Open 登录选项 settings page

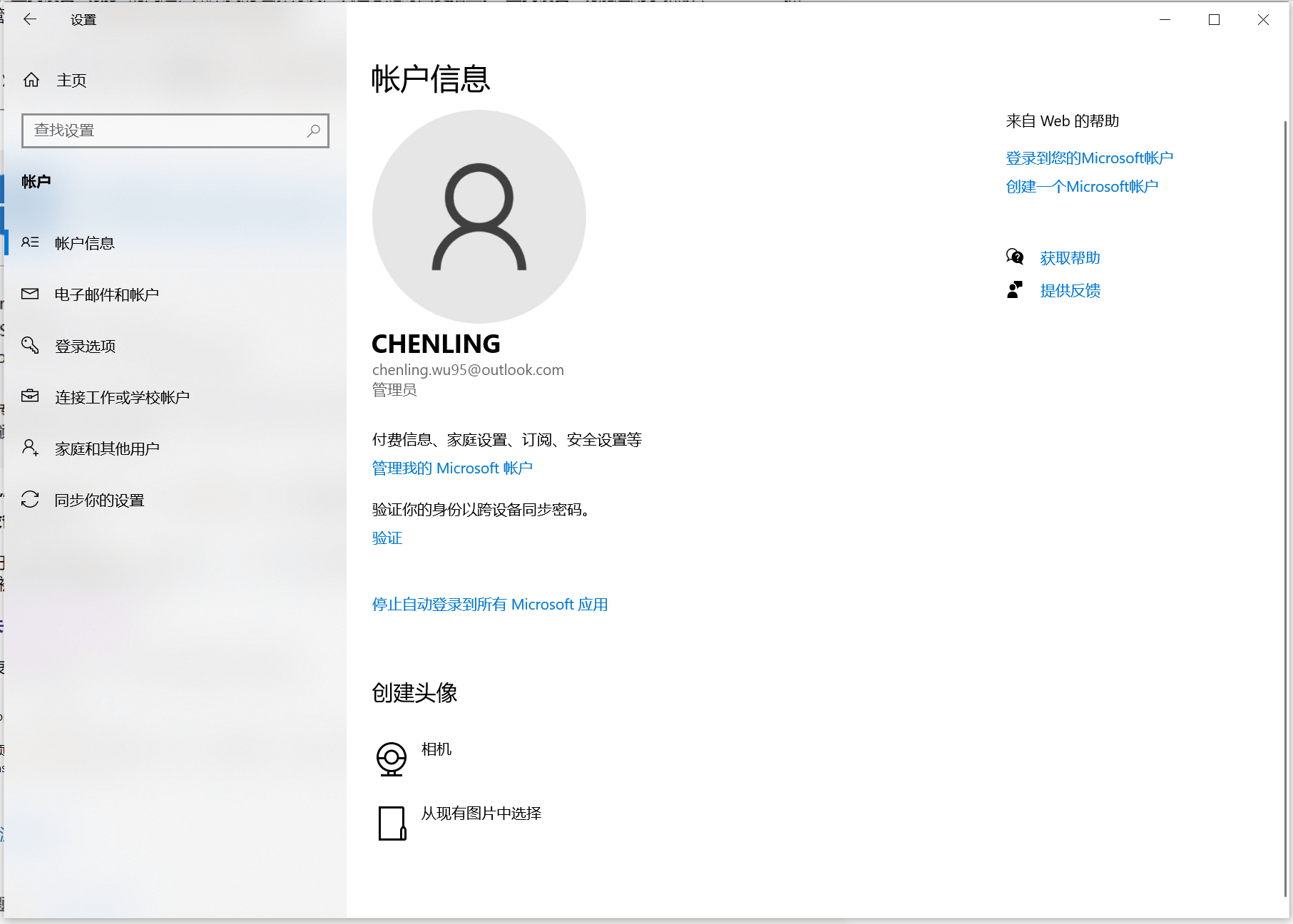[x=175, y=346]
